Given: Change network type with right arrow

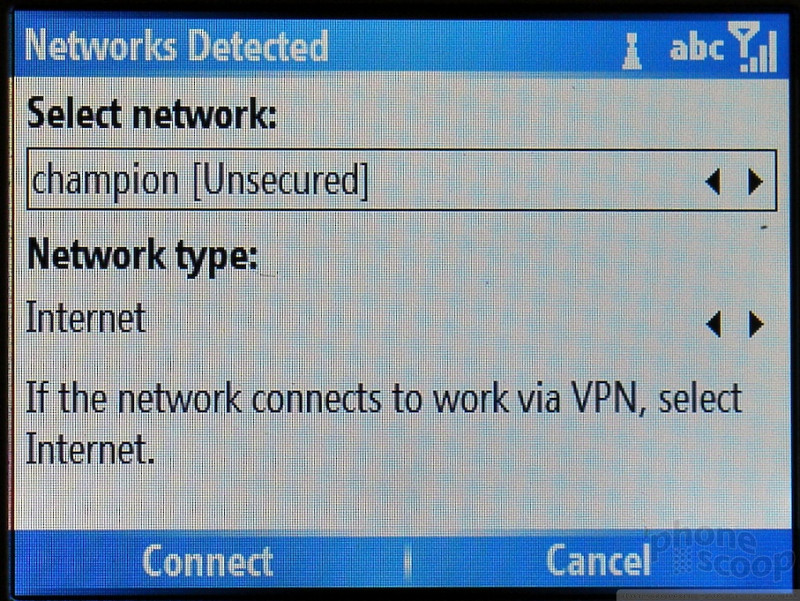Looking at the screenshot, I should 756,324.
